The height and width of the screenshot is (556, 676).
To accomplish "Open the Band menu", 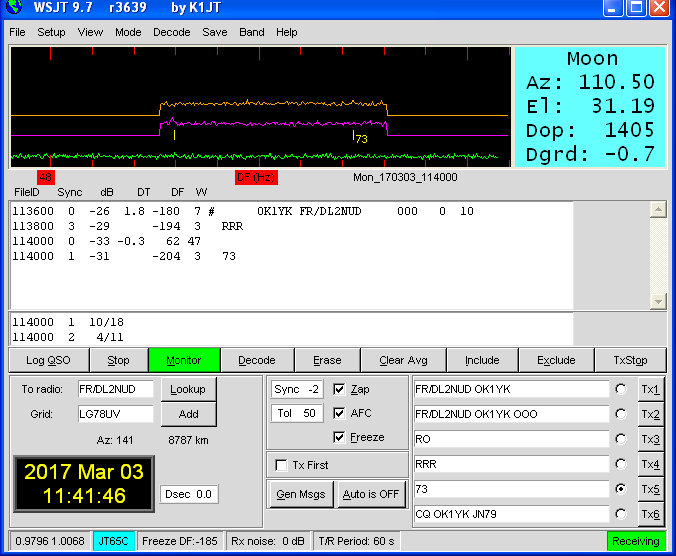I will 252,32.
